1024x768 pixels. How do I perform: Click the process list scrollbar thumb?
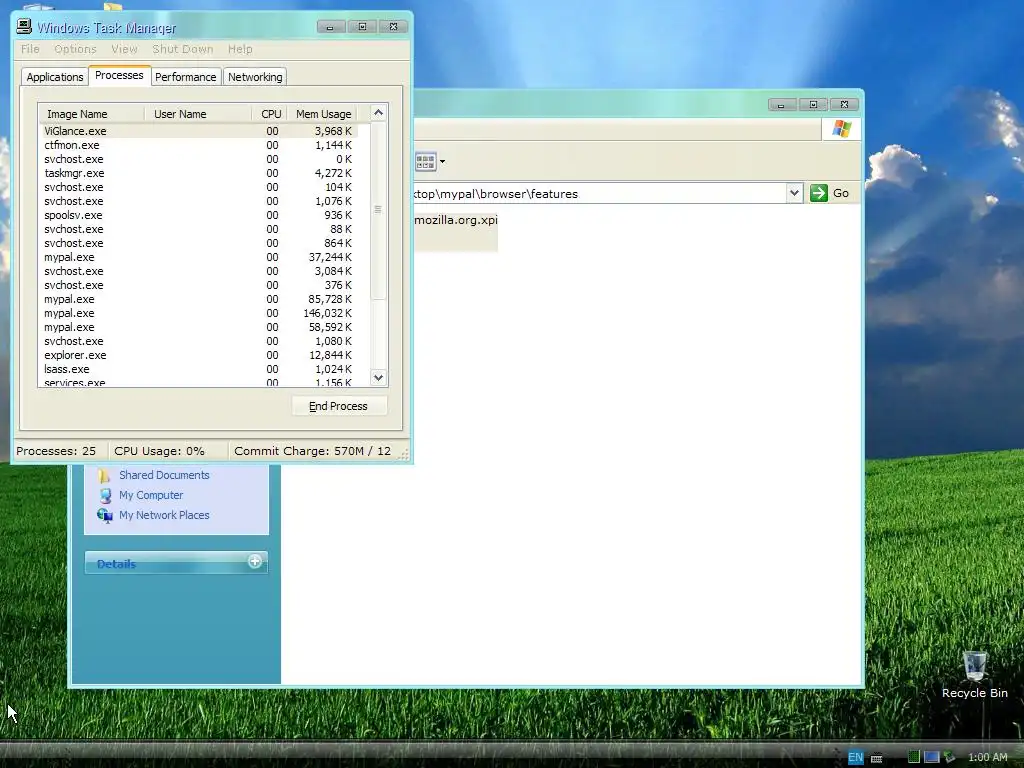(378, 210)
